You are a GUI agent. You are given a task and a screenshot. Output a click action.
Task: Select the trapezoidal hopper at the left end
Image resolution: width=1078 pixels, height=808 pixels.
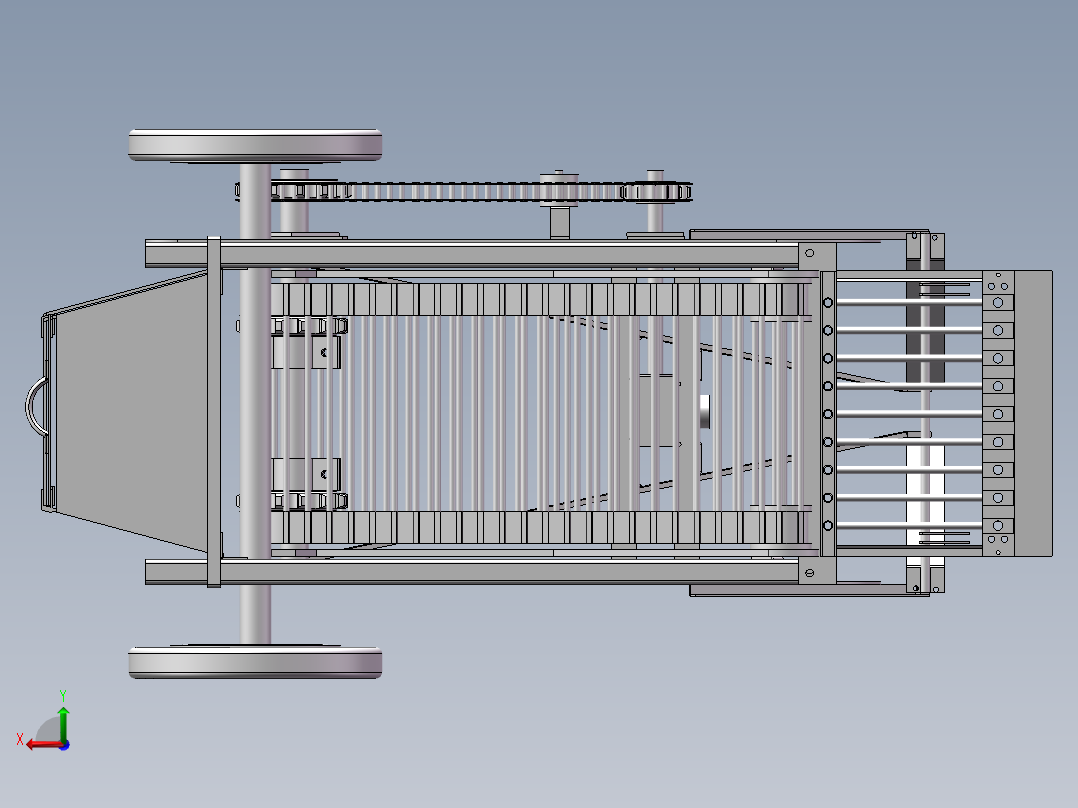pyautogui.click(x=130, y=410)
